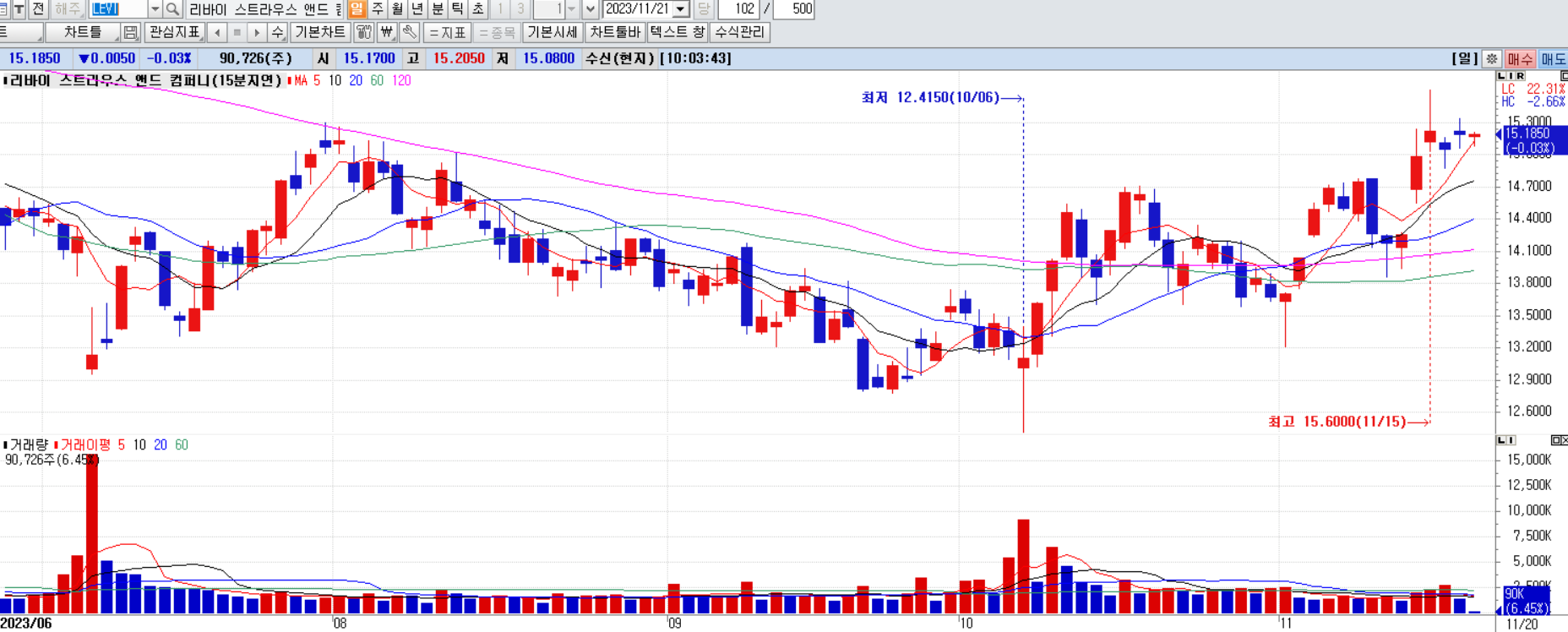Click the magnifier stock search icon
This screenshot has height=632, width=1568.
pos(172,9)
